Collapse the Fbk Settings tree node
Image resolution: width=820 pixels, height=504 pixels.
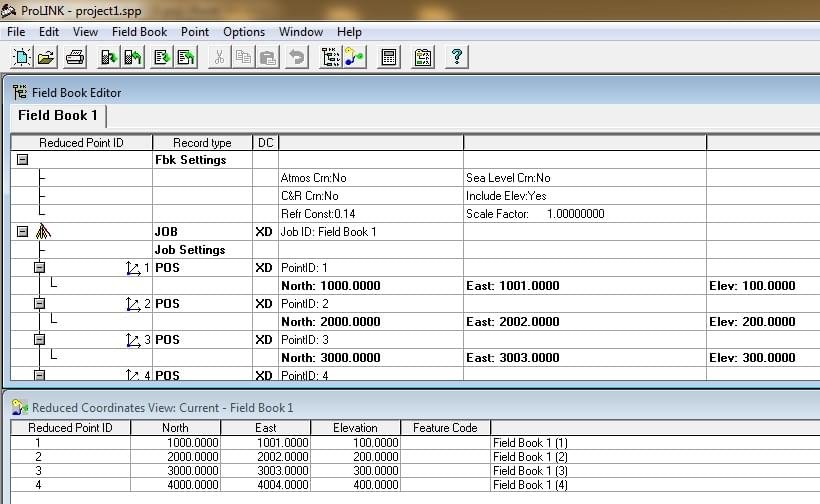pos(22,159)
